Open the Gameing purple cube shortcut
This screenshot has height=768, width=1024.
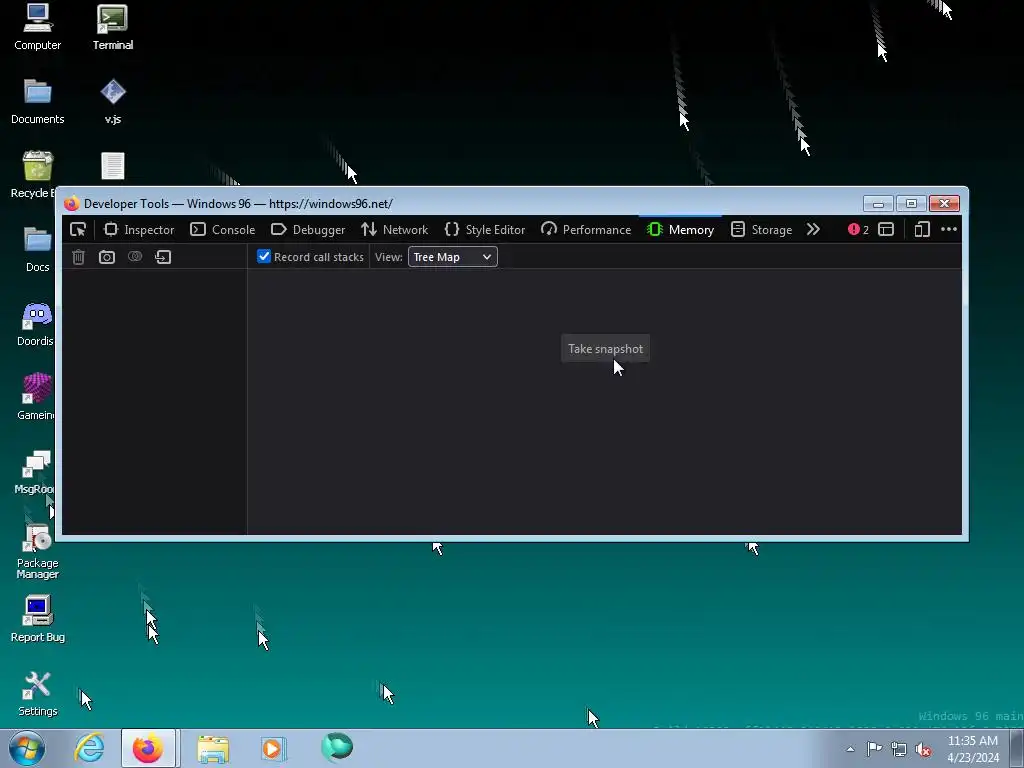click(36, 397)
